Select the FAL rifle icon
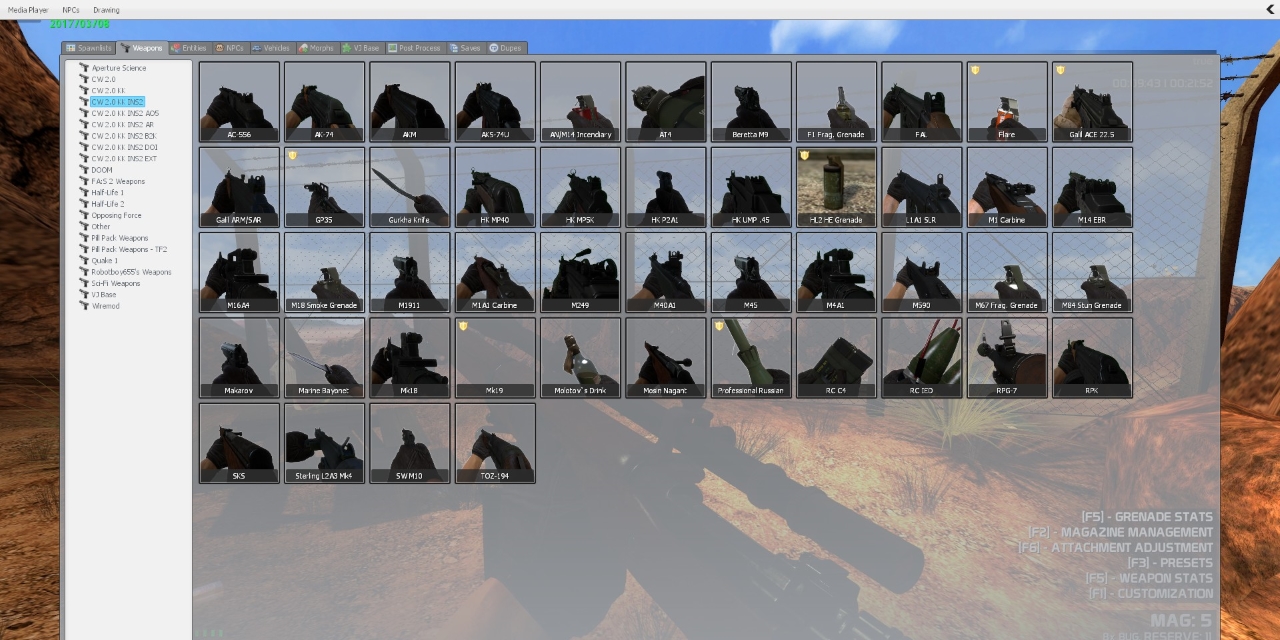Image resolution: width=1280 pixels, height=640 pixels. pyautogui.click(x=922, y=102)
